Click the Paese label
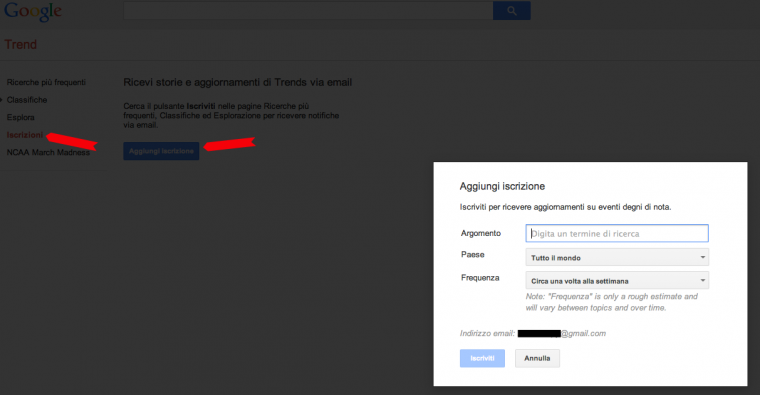Screen dimensions: 760x395 [x=472, y=254]
